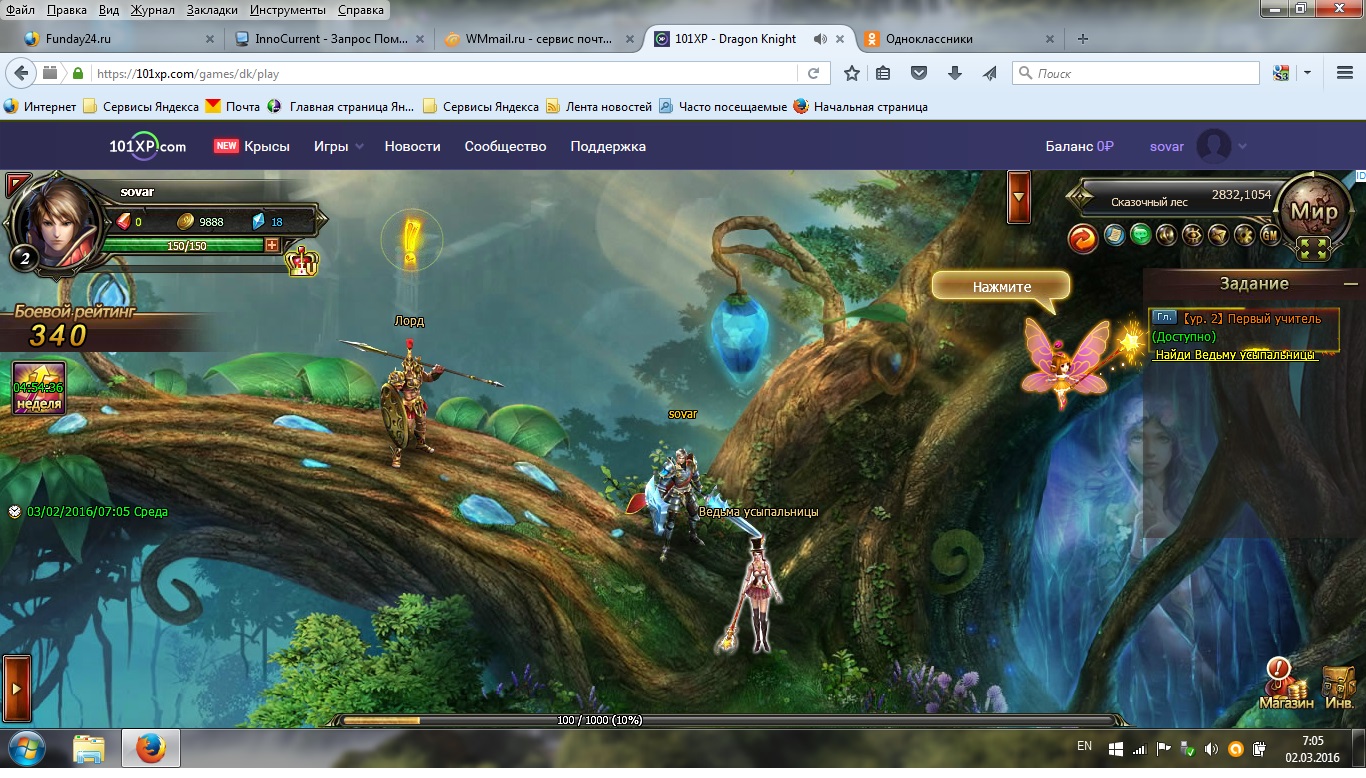Switch to the WMmail.ru tab
Screen dimensions: 1366x778
(539, 39)
